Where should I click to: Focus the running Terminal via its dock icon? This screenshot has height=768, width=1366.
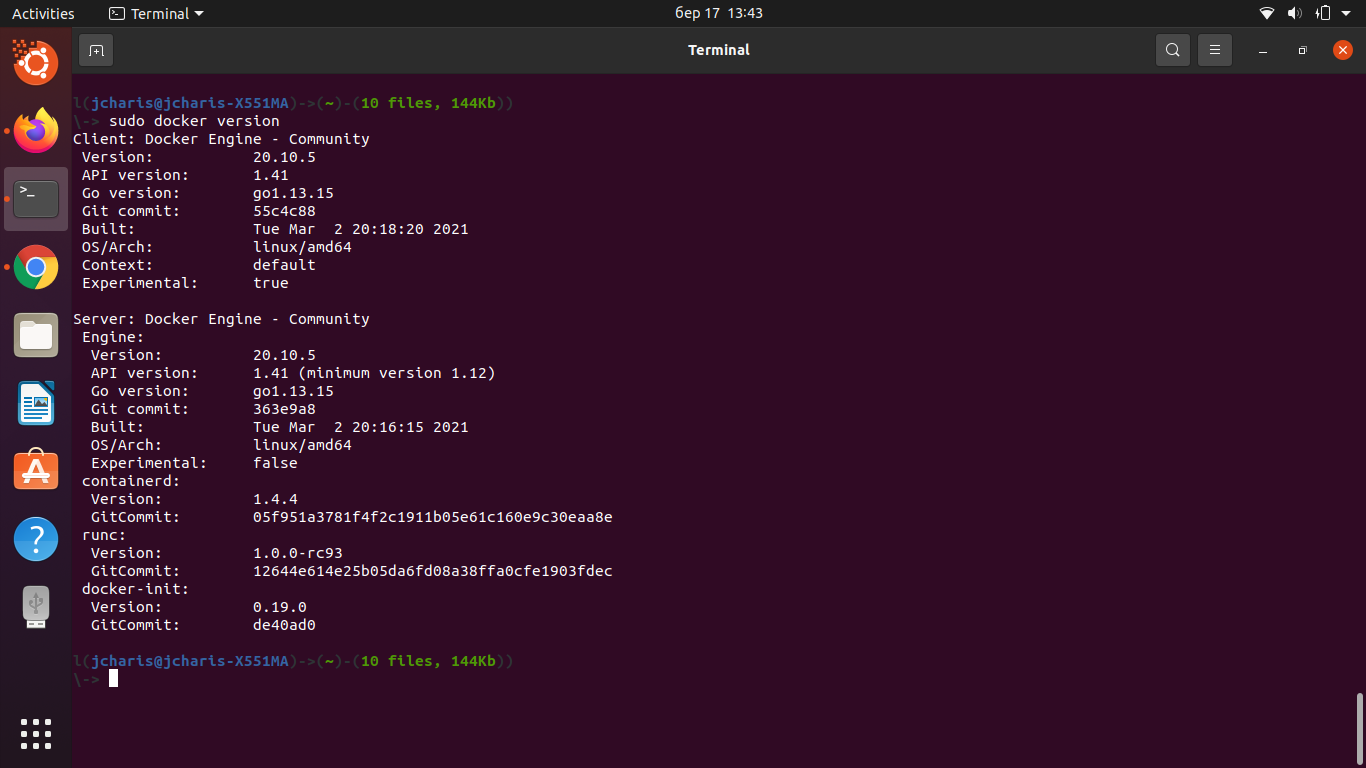(x=36, y=198)
